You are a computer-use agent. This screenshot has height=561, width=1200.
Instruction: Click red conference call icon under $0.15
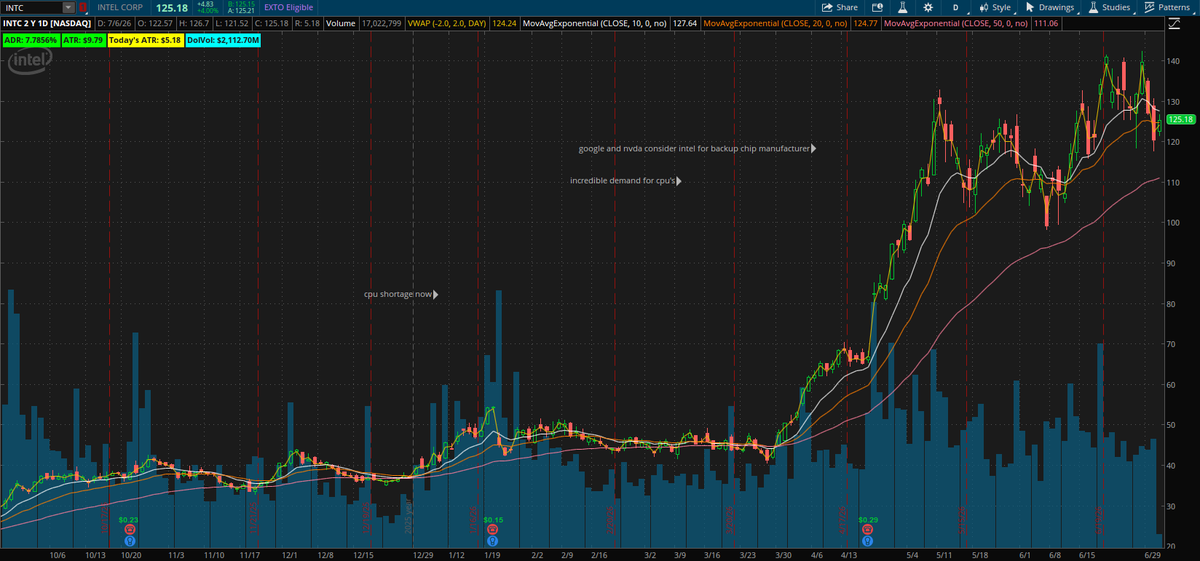pyautogui.click(x=493, y=529)
